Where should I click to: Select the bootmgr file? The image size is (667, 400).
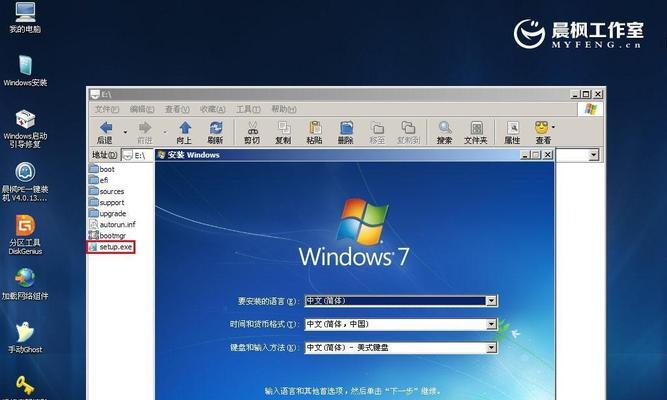[108, 235]
